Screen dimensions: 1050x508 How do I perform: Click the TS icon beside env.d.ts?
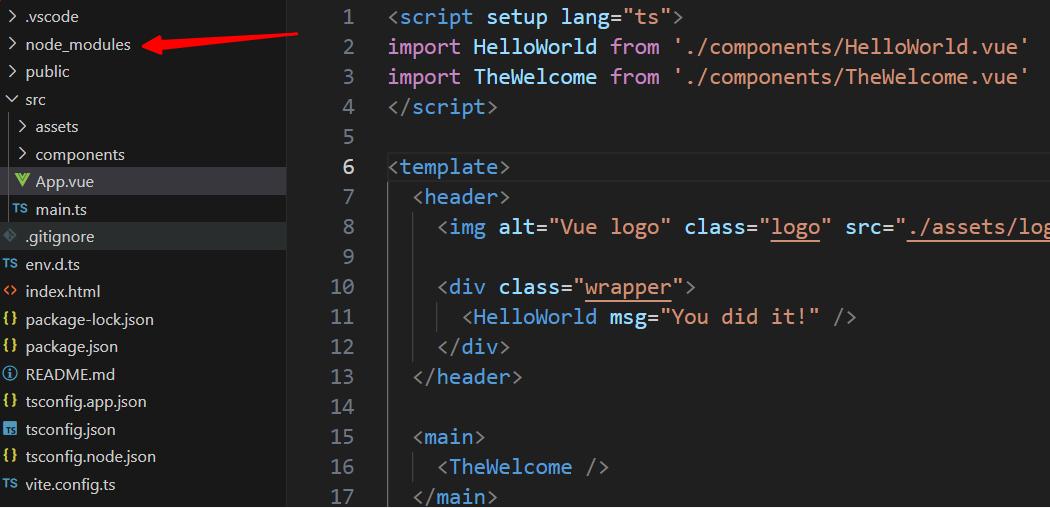10,264
